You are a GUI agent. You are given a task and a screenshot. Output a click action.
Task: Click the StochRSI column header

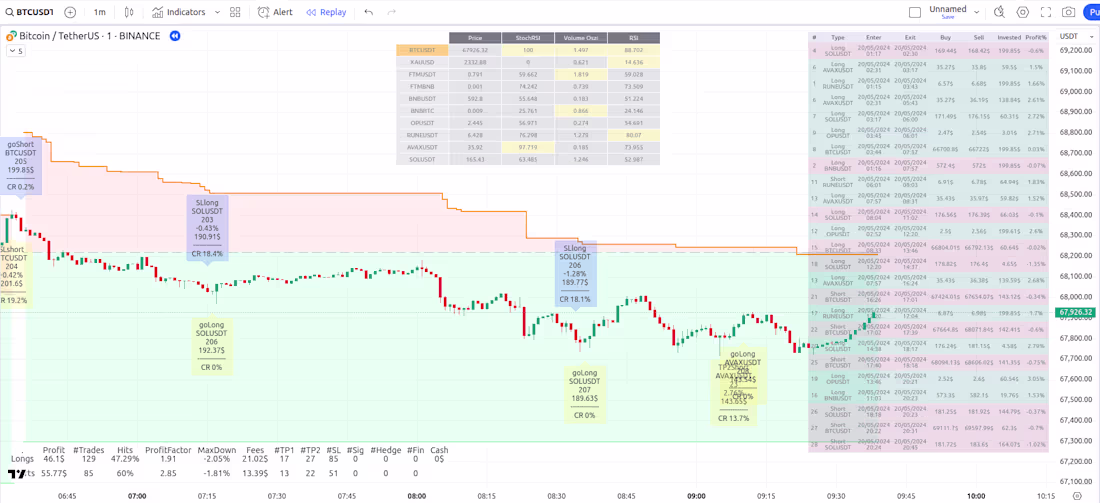528,38
